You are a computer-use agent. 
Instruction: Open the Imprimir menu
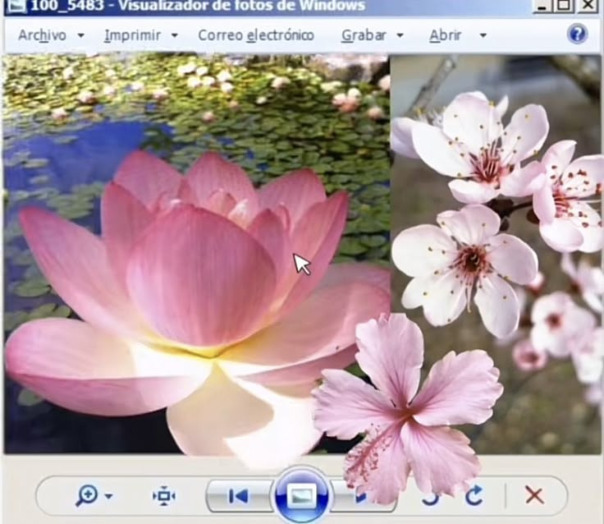point(132,35)
